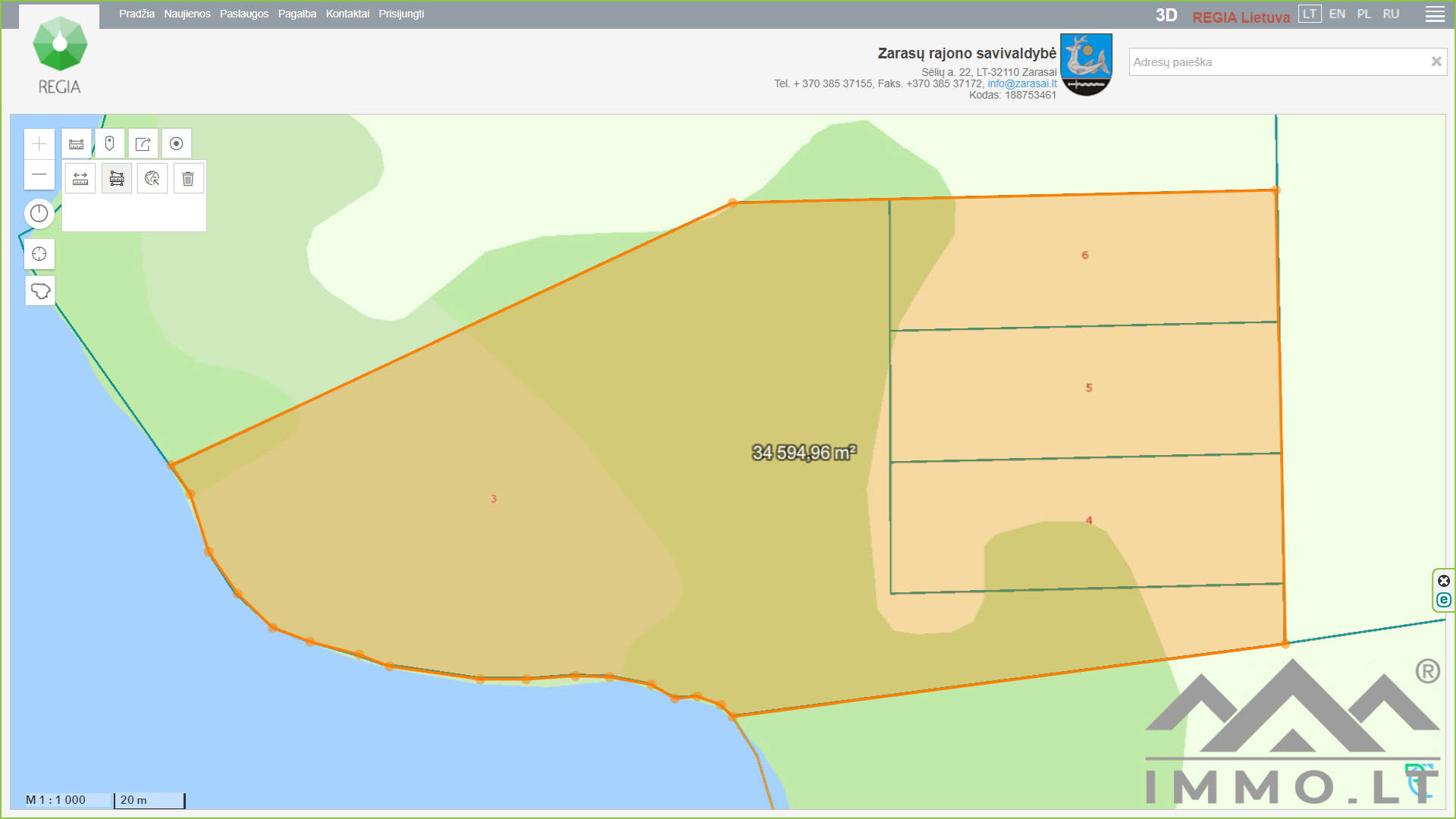This screenshot has width=1456, height=819.
Task: Reset map rotation with compass button
Action: pos(39,214)
